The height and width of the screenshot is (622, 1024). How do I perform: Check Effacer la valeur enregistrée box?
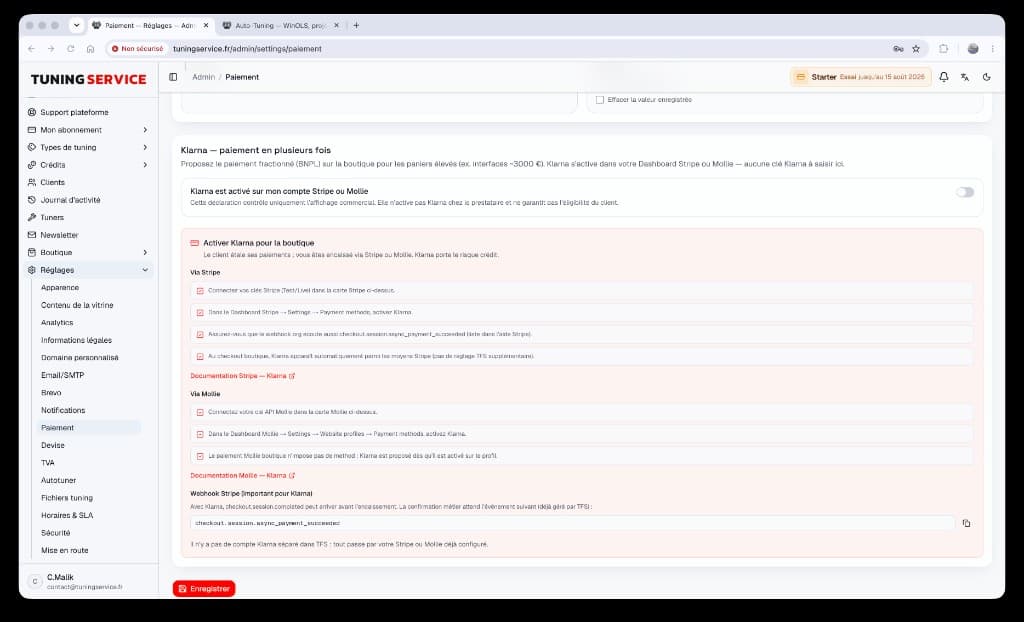tap(600, 100)
